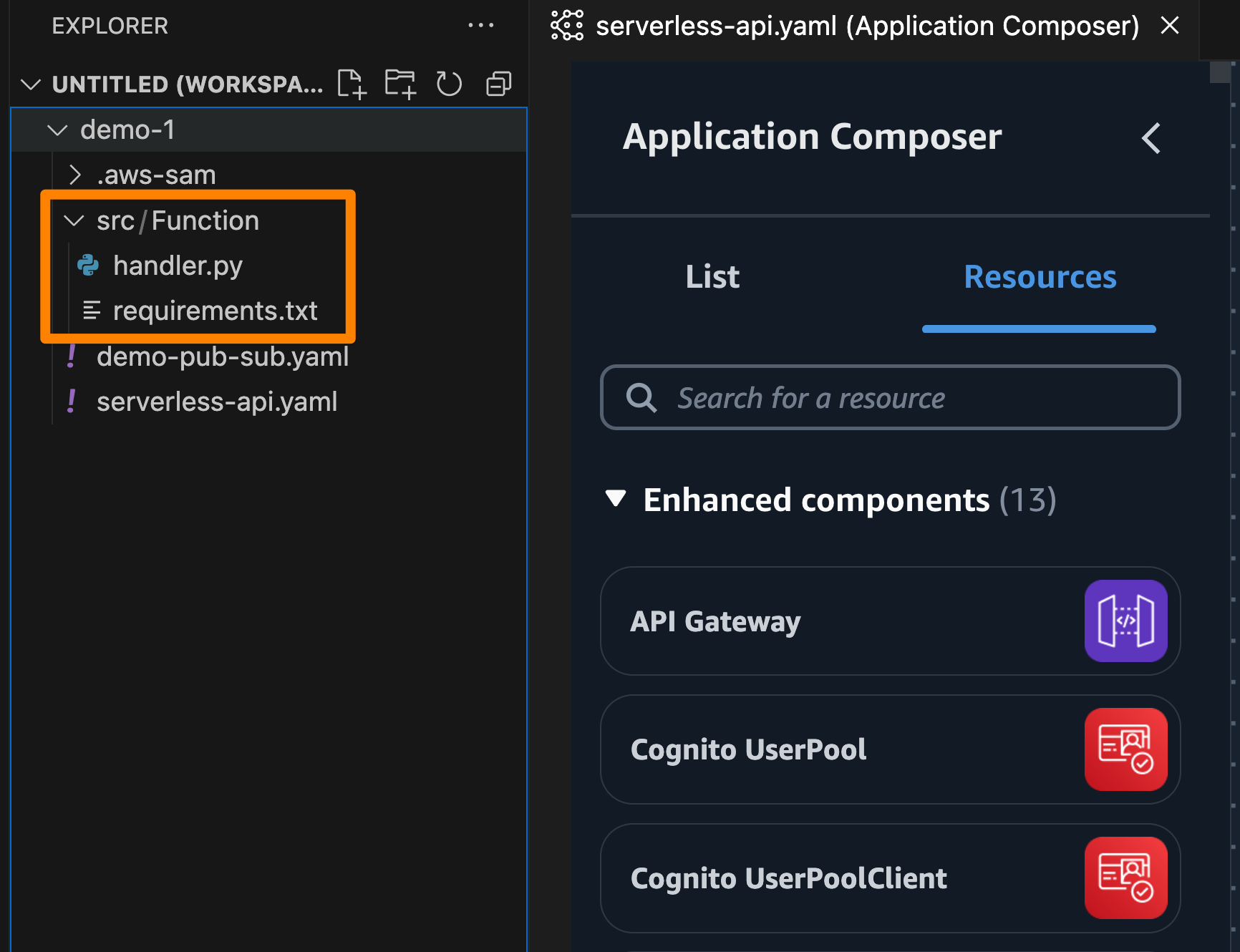The image size is (1240, 952).
Task: Refresh the Explorer file tree
Action: coord(449,84)
